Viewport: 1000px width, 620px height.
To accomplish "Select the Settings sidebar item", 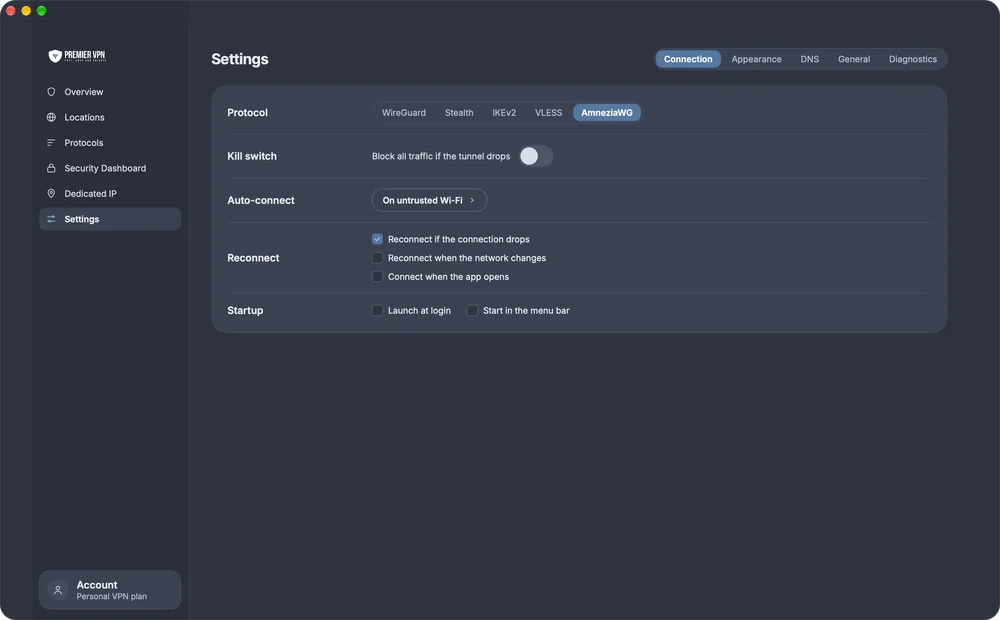I will [x=110, y=219].
